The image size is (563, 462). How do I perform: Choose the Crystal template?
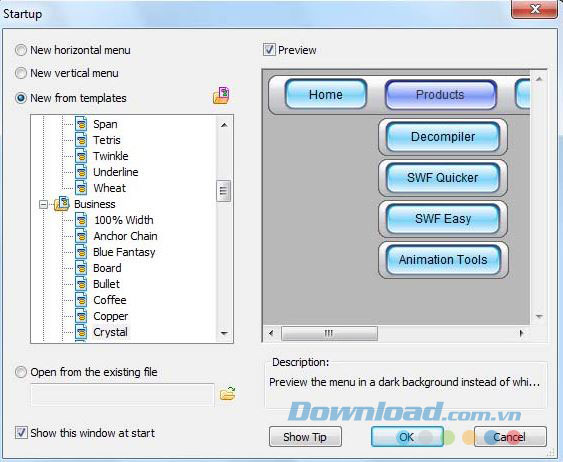110,332
